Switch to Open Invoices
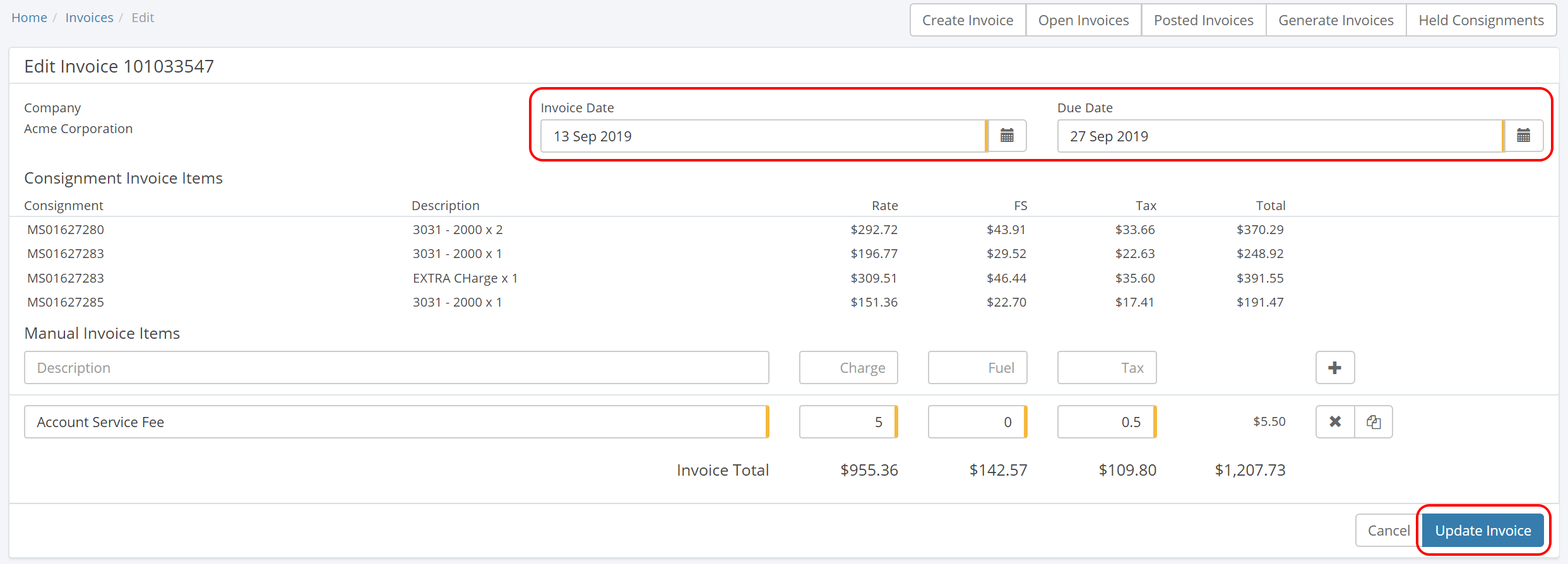Screen dimensions: 1568x564 pyautogui.click(x=1083, y=20)
